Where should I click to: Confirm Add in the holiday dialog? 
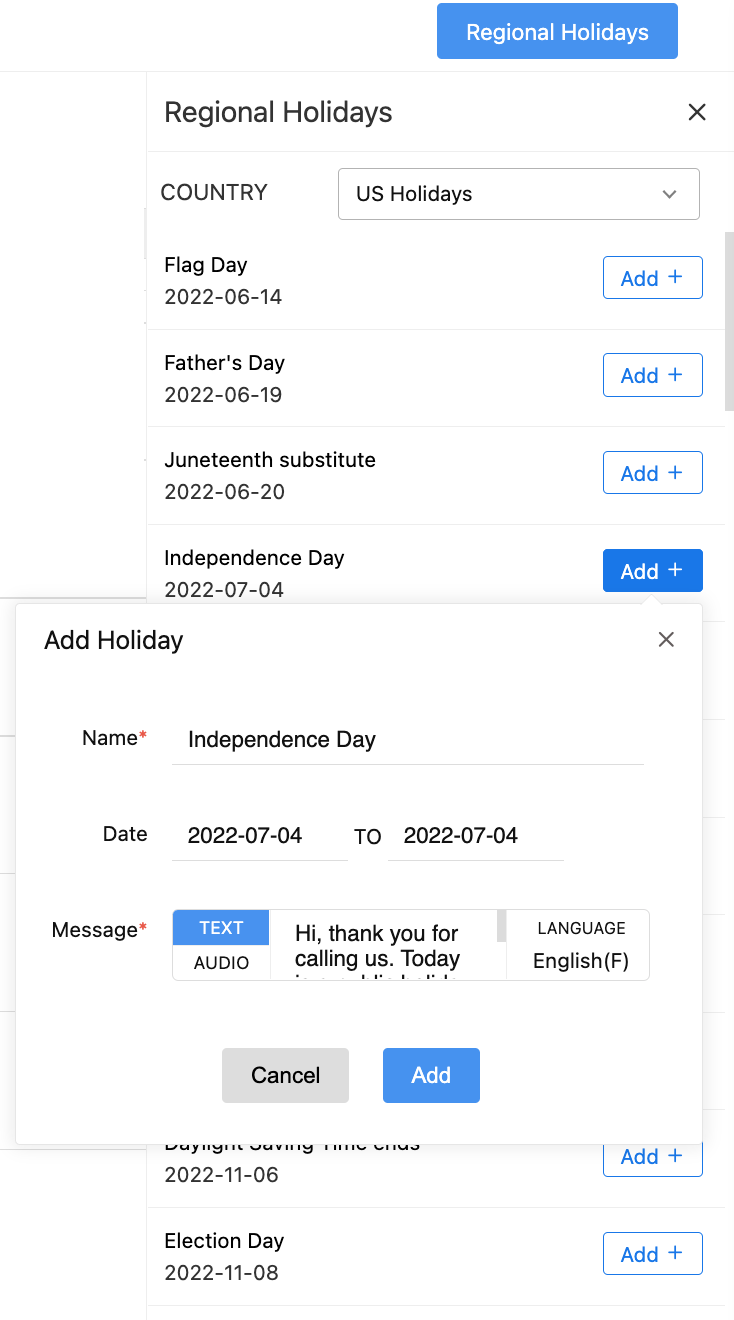click(431, 1075)
